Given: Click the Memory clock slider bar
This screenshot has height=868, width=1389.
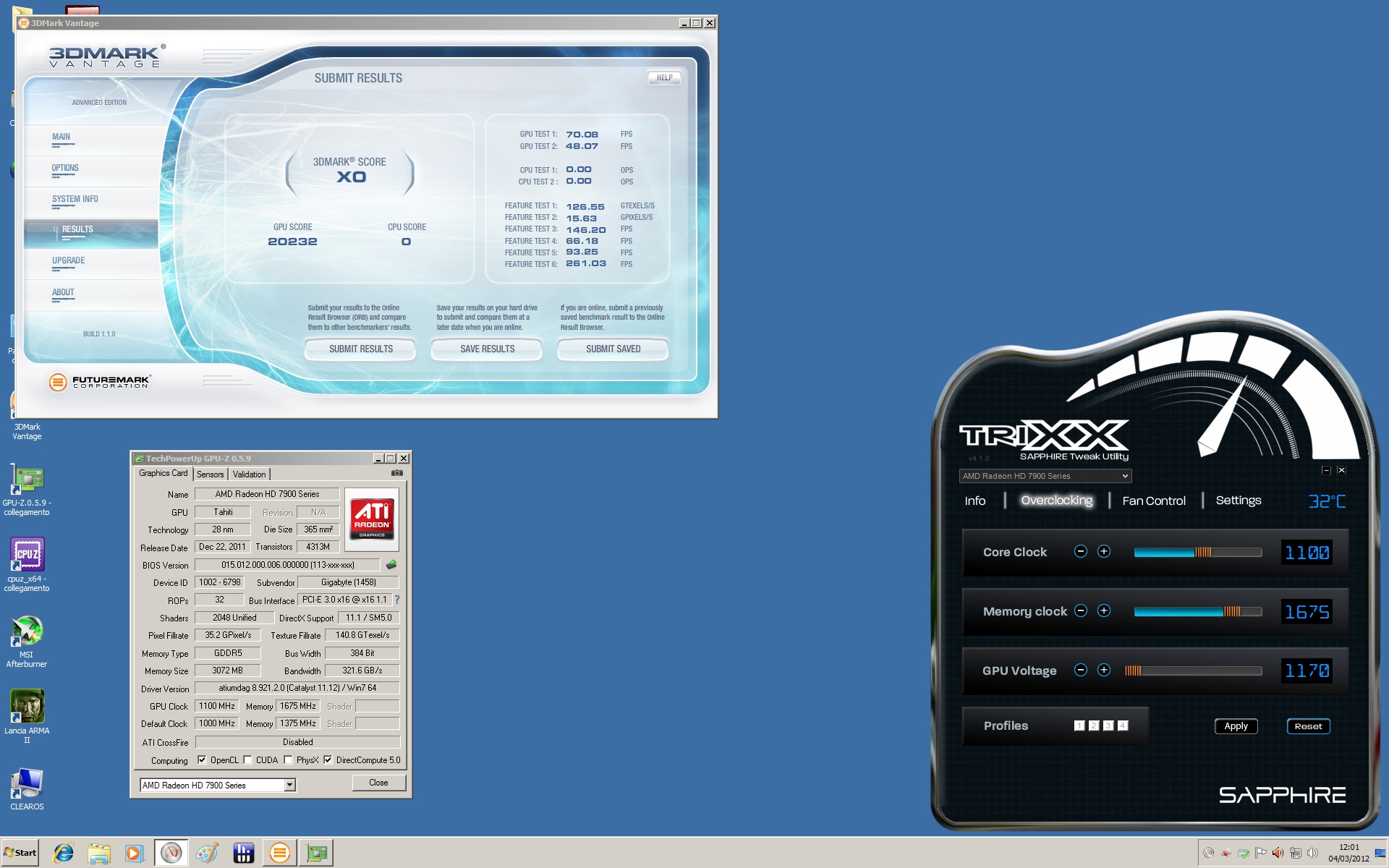Looking at the screenshot, I should (x=1198, y=611).
